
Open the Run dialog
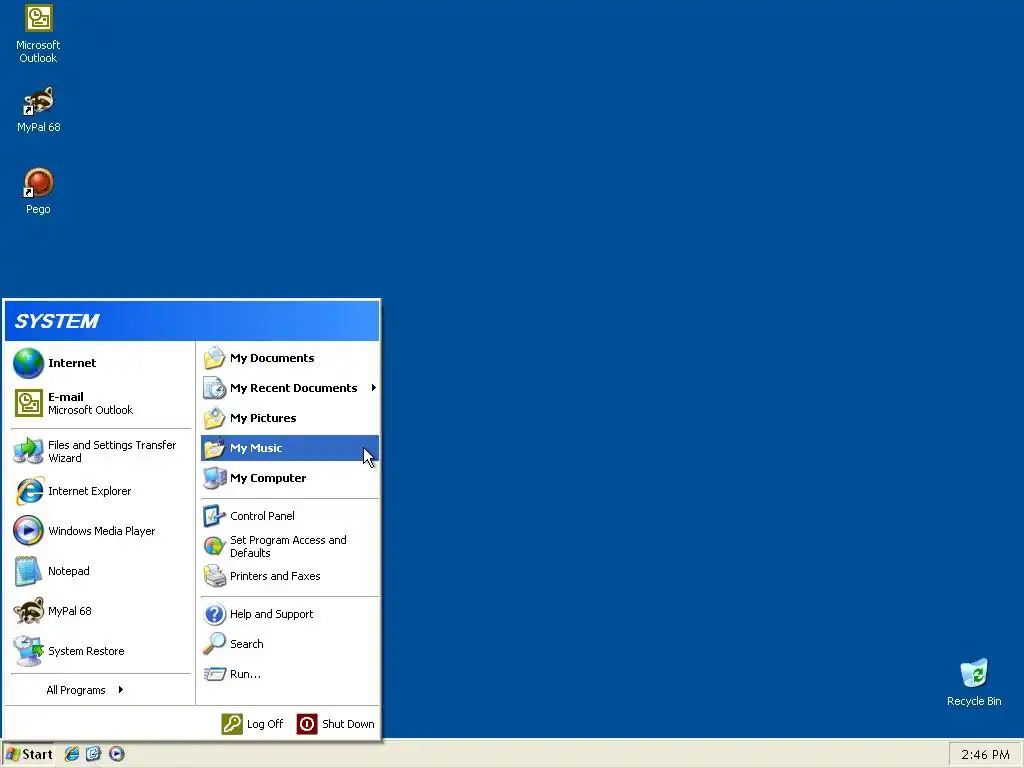coord(289,674)
